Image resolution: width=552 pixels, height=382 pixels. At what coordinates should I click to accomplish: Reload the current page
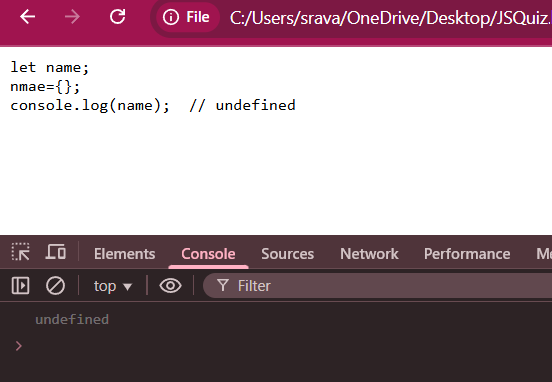click(118, 17)
